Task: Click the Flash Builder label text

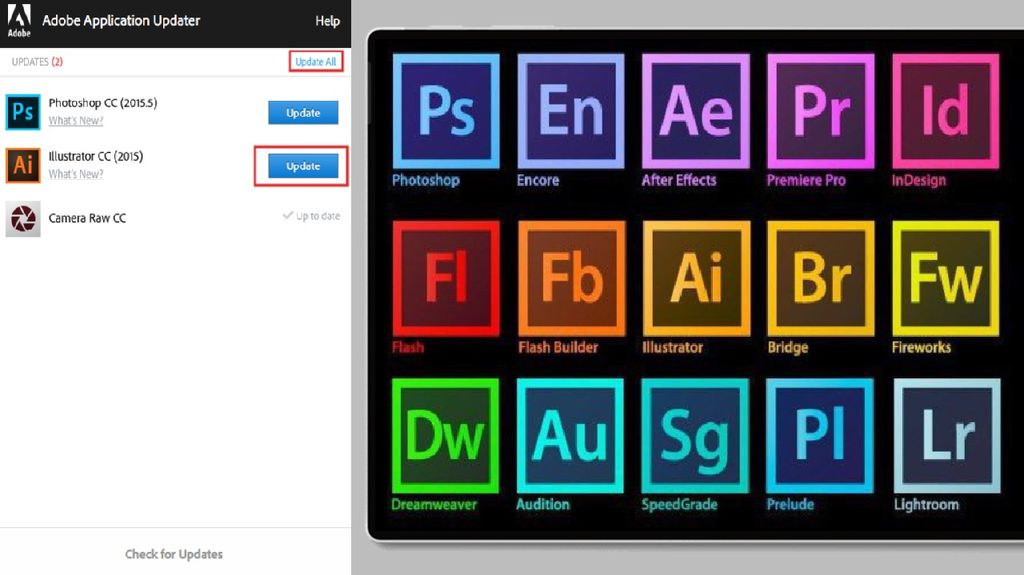Action: coord(558,347)
